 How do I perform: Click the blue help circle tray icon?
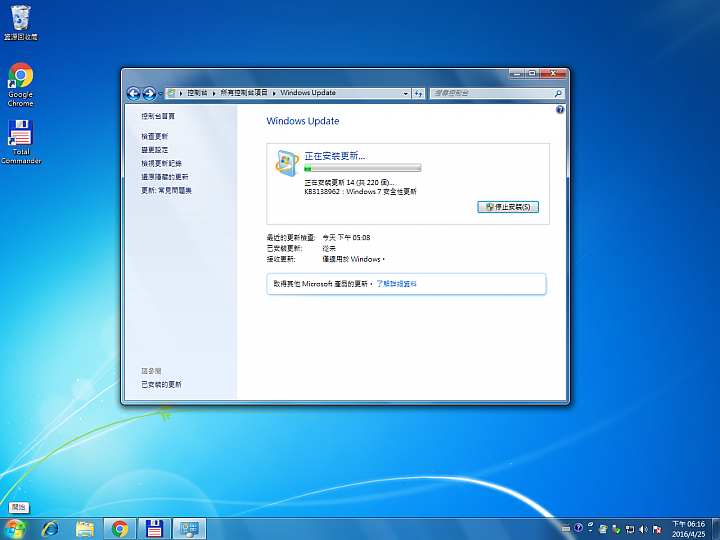click(x=579, y=528)
